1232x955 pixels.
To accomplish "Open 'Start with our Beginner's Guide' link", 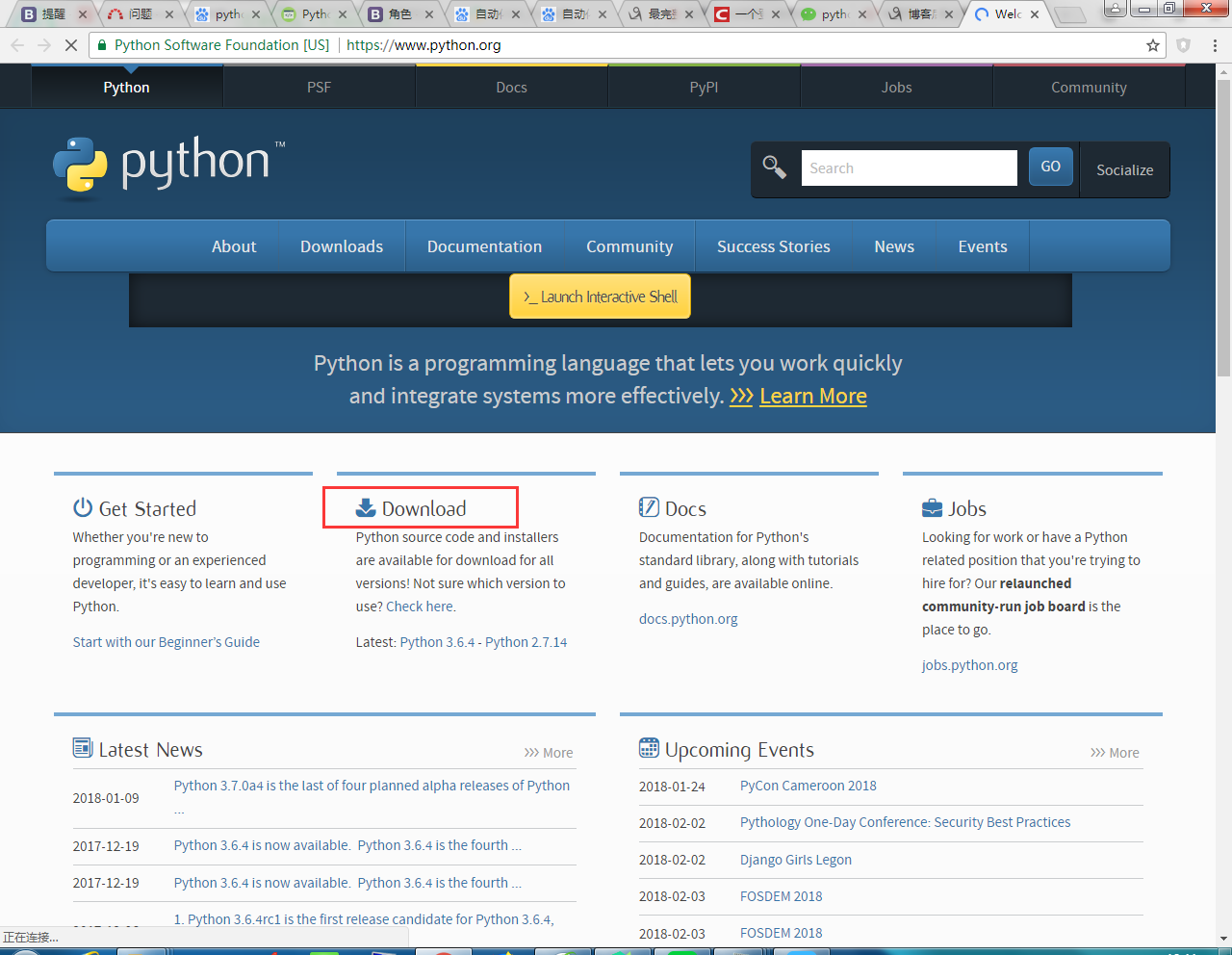I will pos(167,642).
